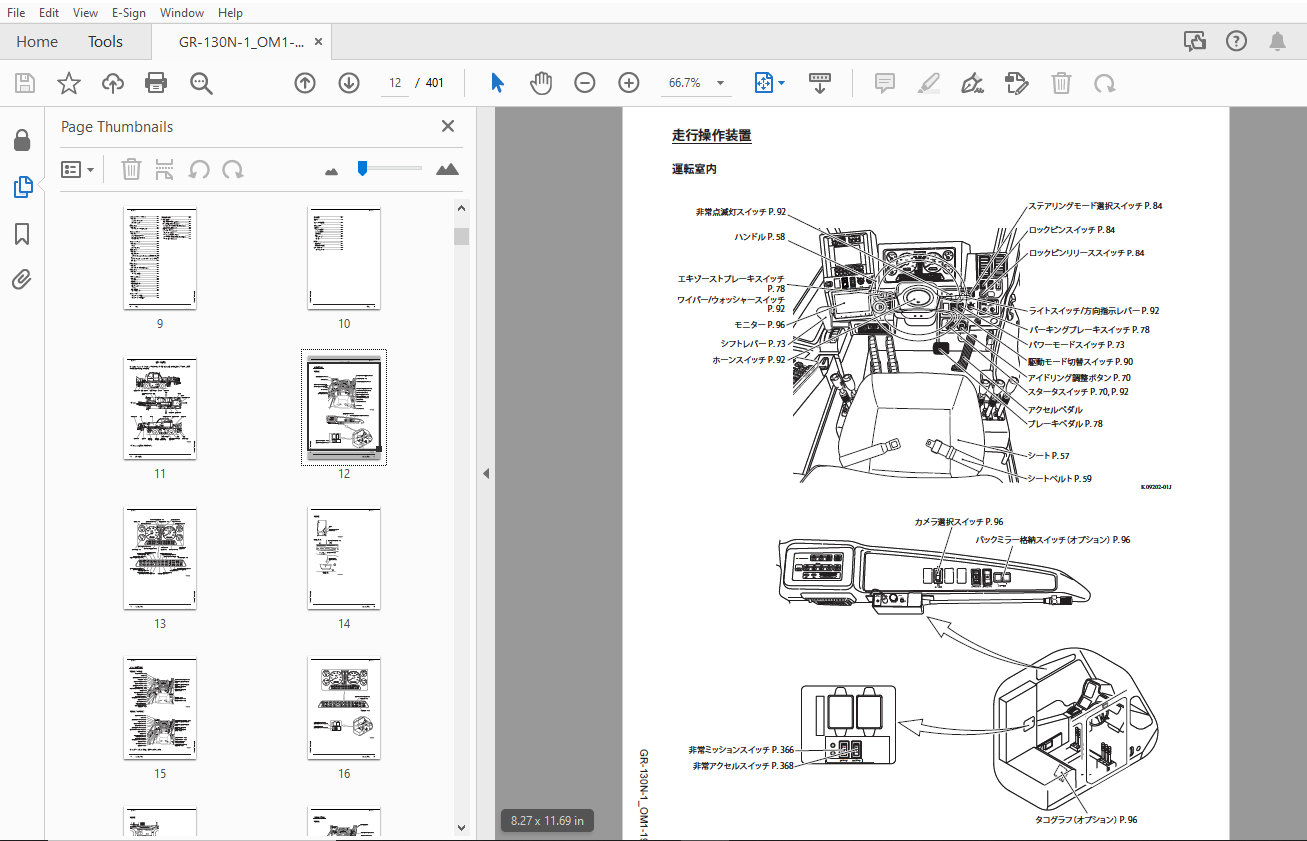Open the File menu
Image resolution: width=1307 pixels, height=841 pixels.
pos(16,13)
